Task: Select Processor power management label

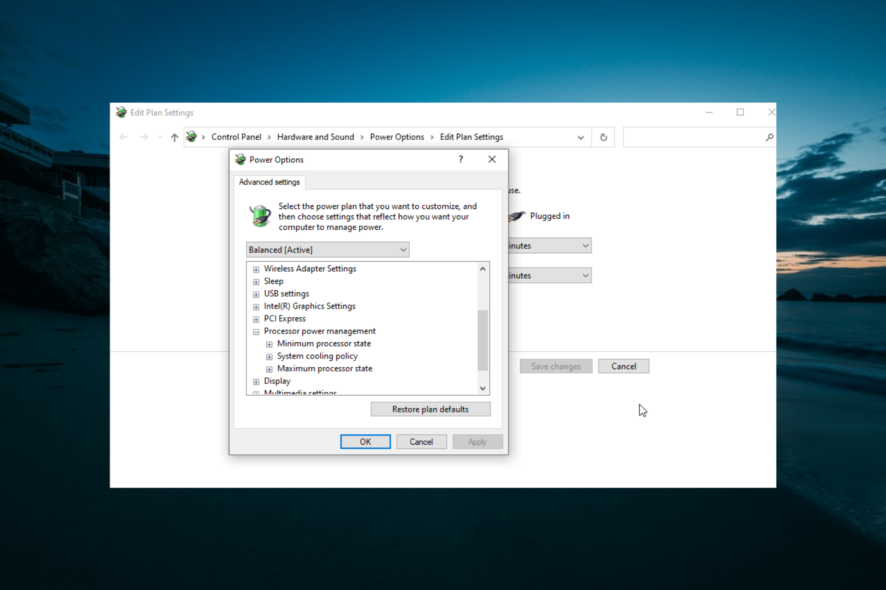Action: 320,331
